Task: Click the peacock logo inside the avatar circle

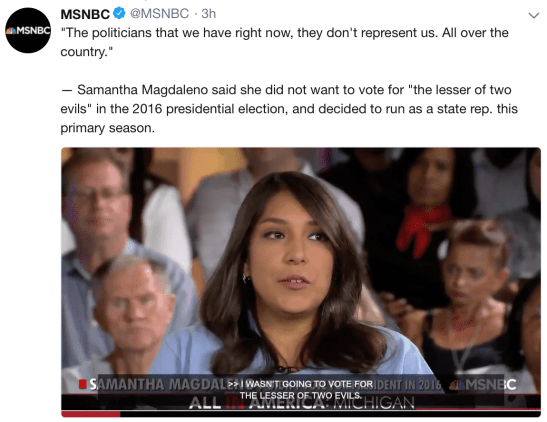Action: pyautogui.click(x=11, y=31)
